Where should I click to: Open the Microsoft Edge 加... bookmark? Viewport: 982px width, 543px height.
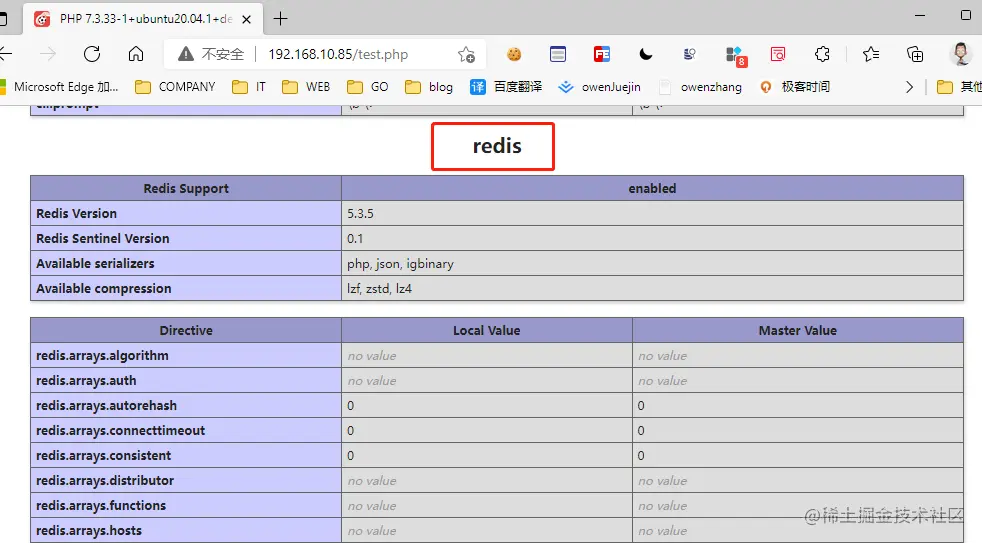click(59, 87)
